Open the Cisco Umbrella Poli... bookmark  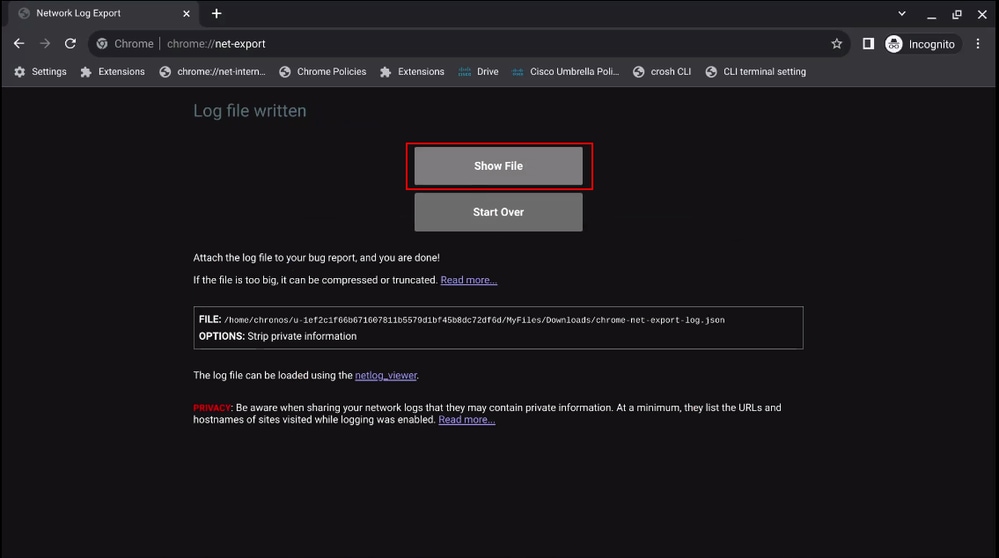click(565, 71)
